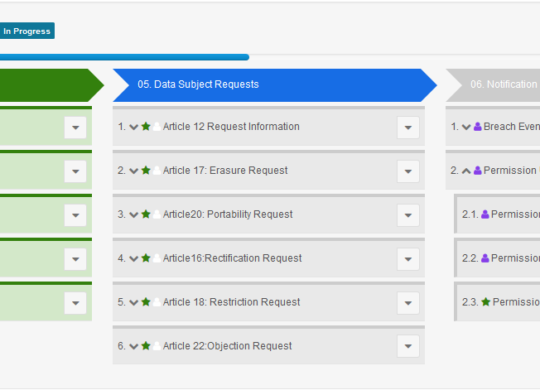Viewport: 540px width, 390px height.
Task: Click green star on Article 12 Request Information
Action: (x=146, y=126)
